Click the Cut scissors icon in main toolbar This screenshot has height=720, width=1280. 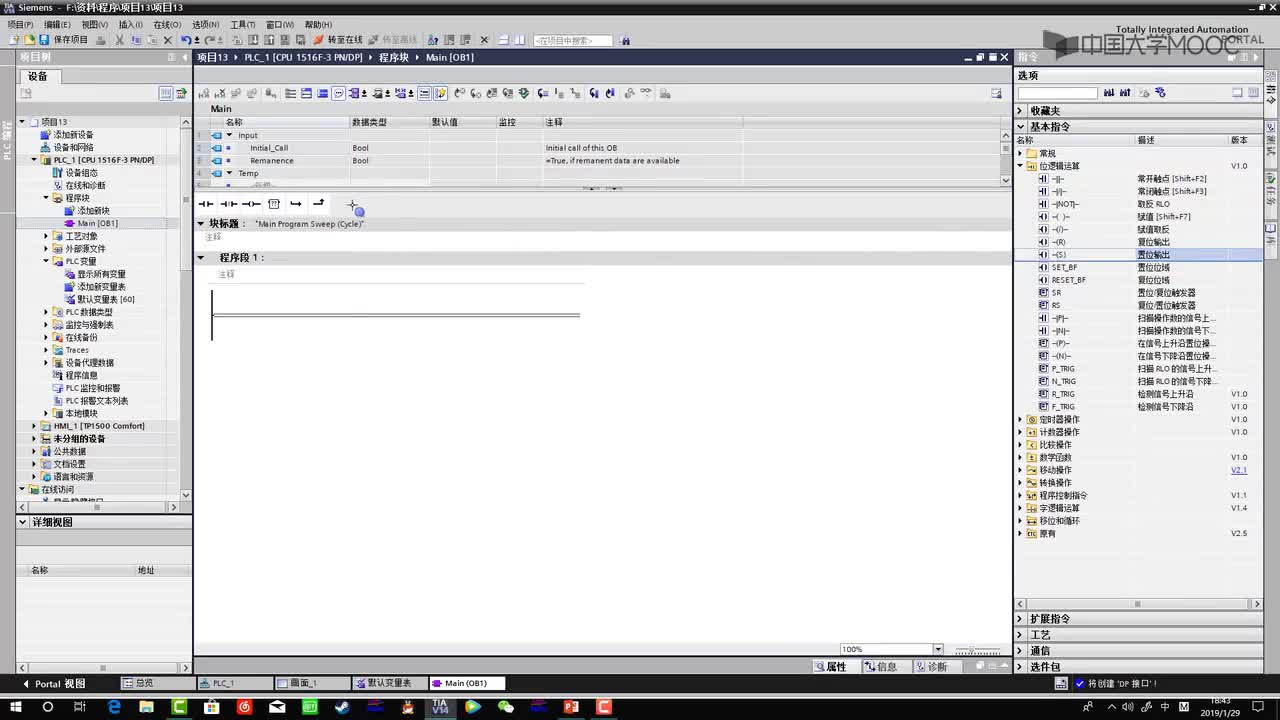click(x=120, y=40)
